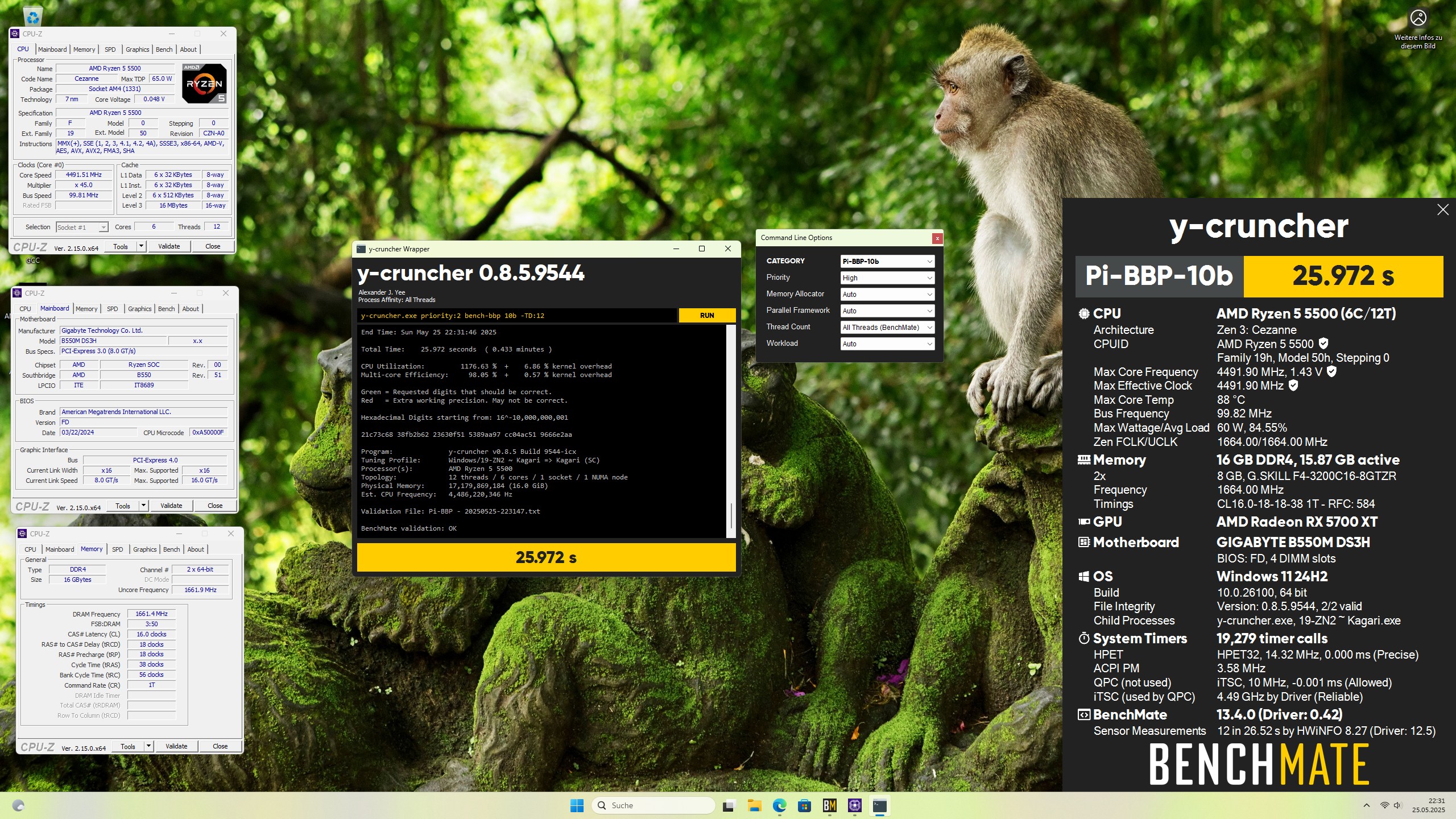Click the Suche taskbar search box

tap(653, 805)
